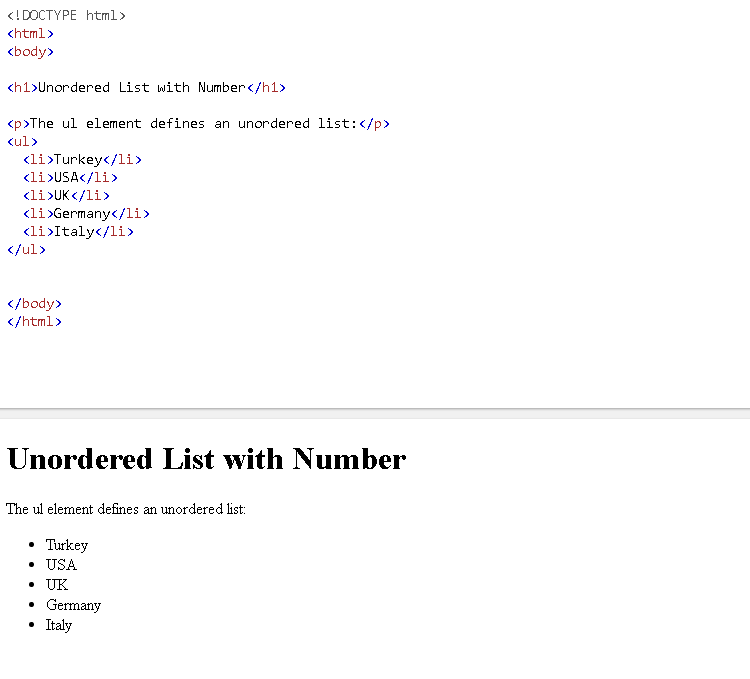Click the rendered 'UK' list item
Viewport: 750px width, 679px height.
tap(57, 585)
